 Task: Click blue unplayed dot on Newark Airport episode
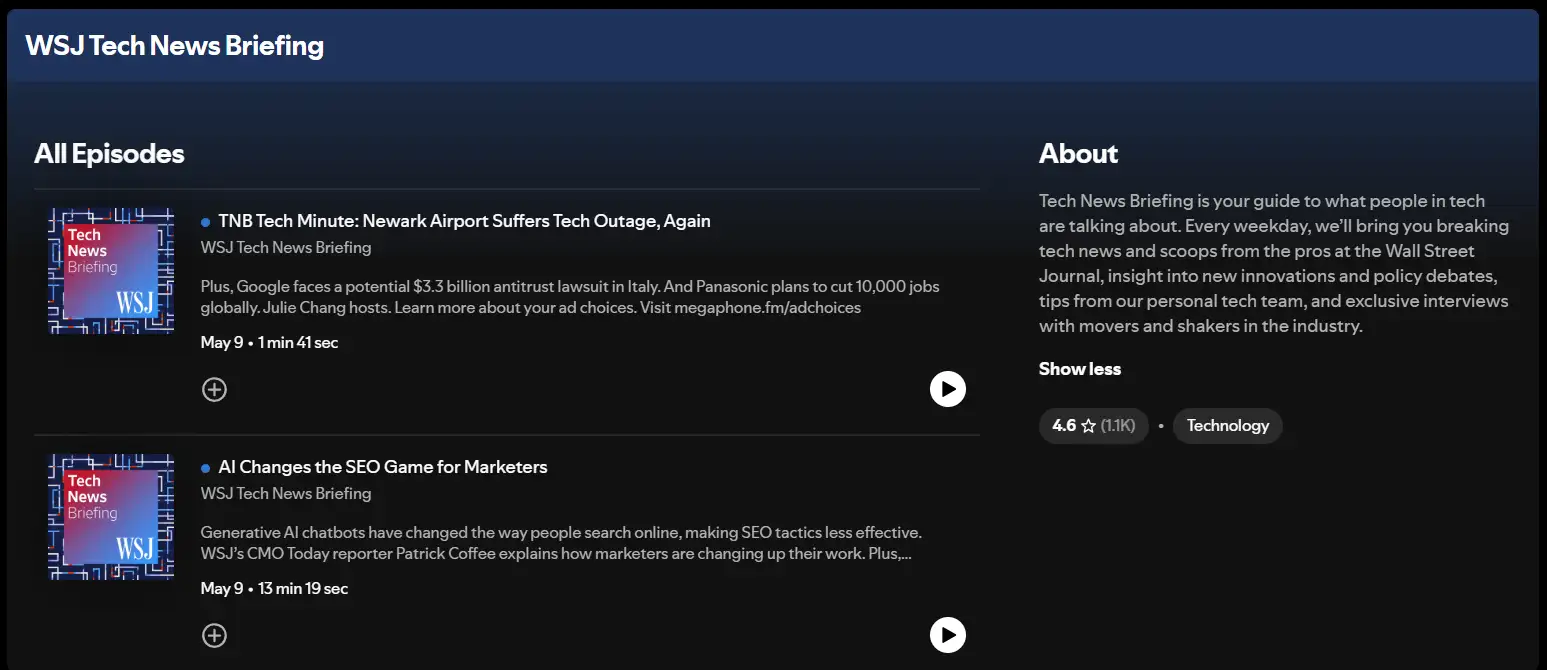pos(205,222)
